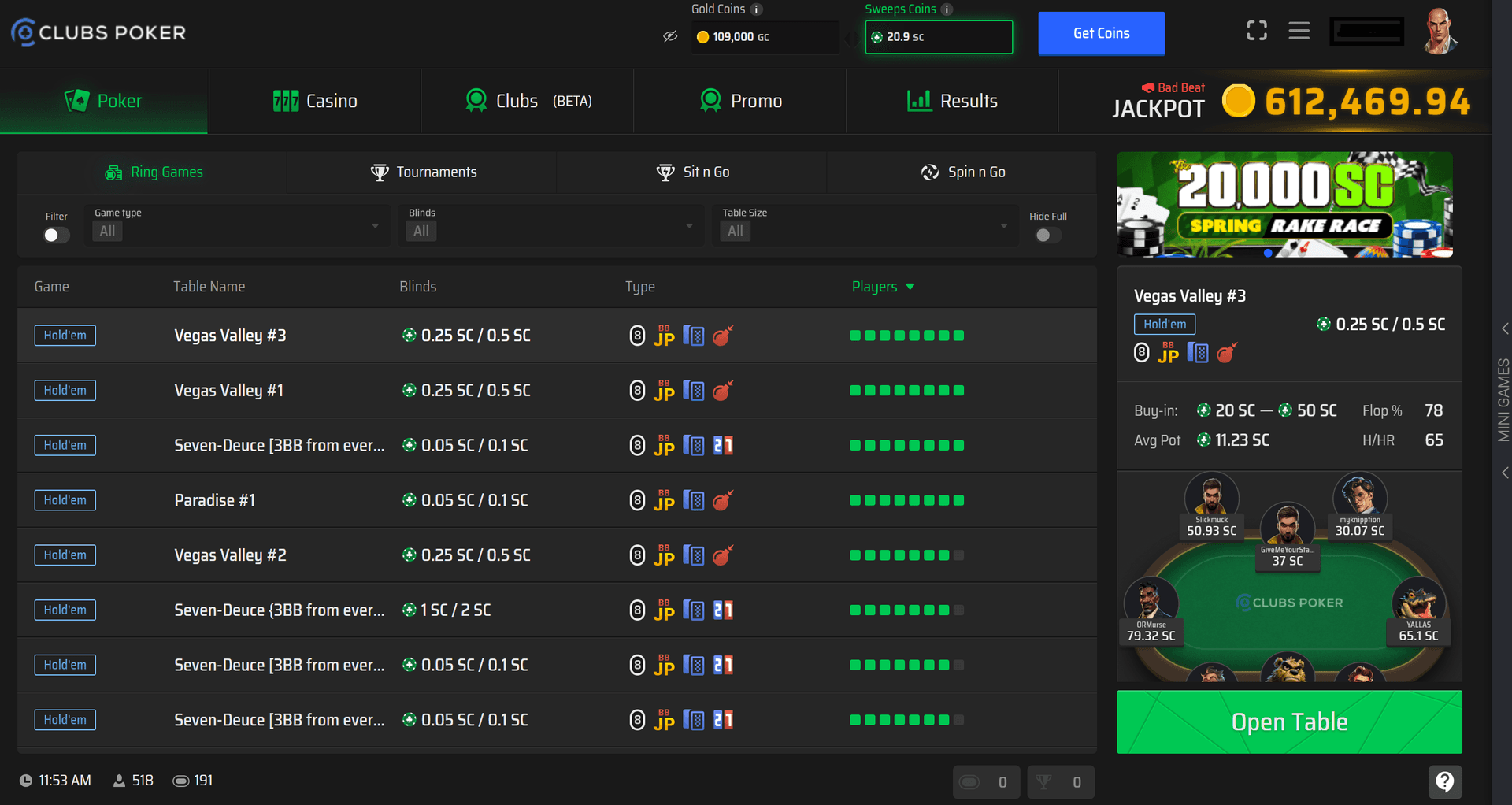Viewport: 1512px width, 805px height.
Task: Open the Spring Rake Race banner
Action: 1285,205
